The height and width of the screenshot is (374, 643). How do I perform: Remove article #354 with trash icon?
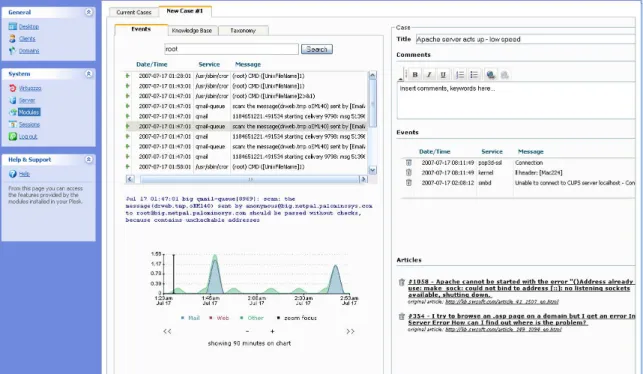tap(401, 316)
